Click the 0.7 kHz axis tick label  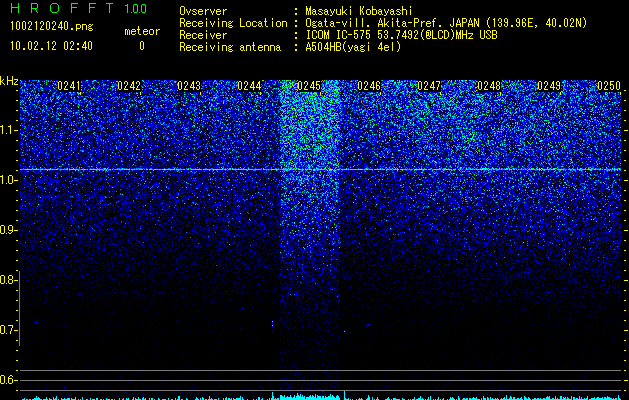pyautogui.click(x=8, y=330)
